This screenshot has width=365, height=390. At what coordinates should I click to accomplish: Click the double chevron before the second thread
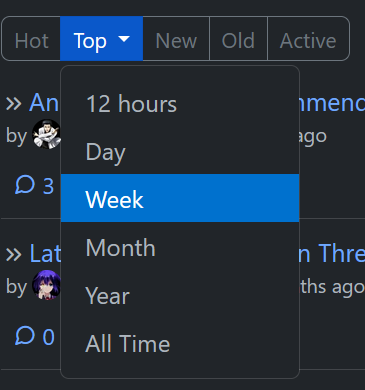tap(14, 255)
